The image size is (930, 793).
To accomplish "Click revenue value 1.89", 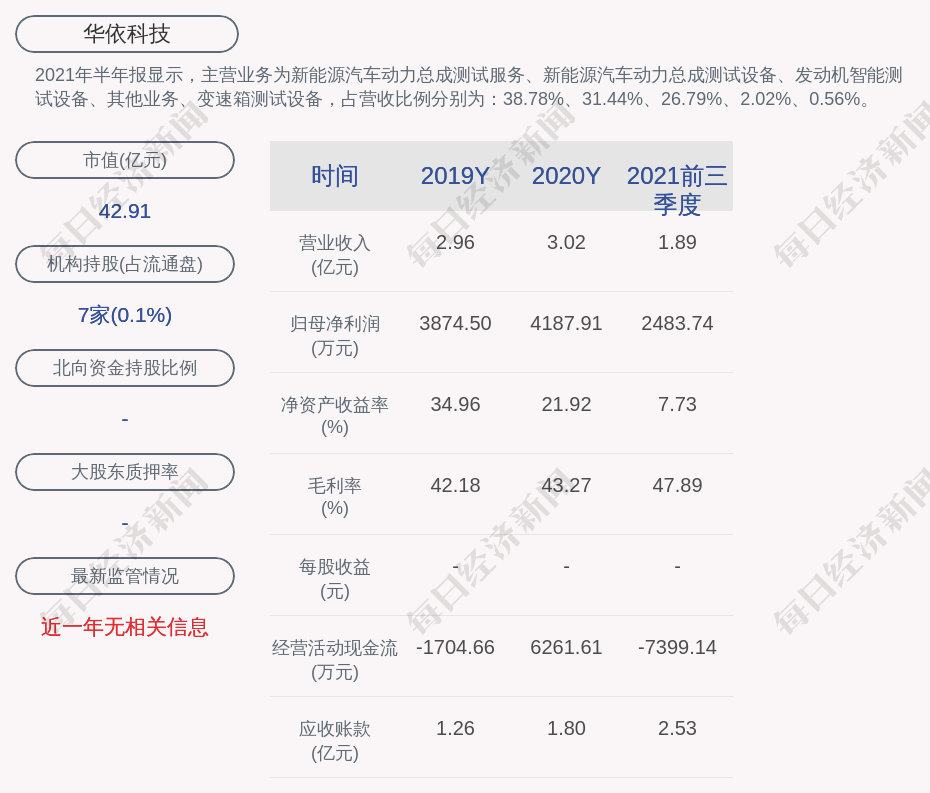I will coord(677,242).
